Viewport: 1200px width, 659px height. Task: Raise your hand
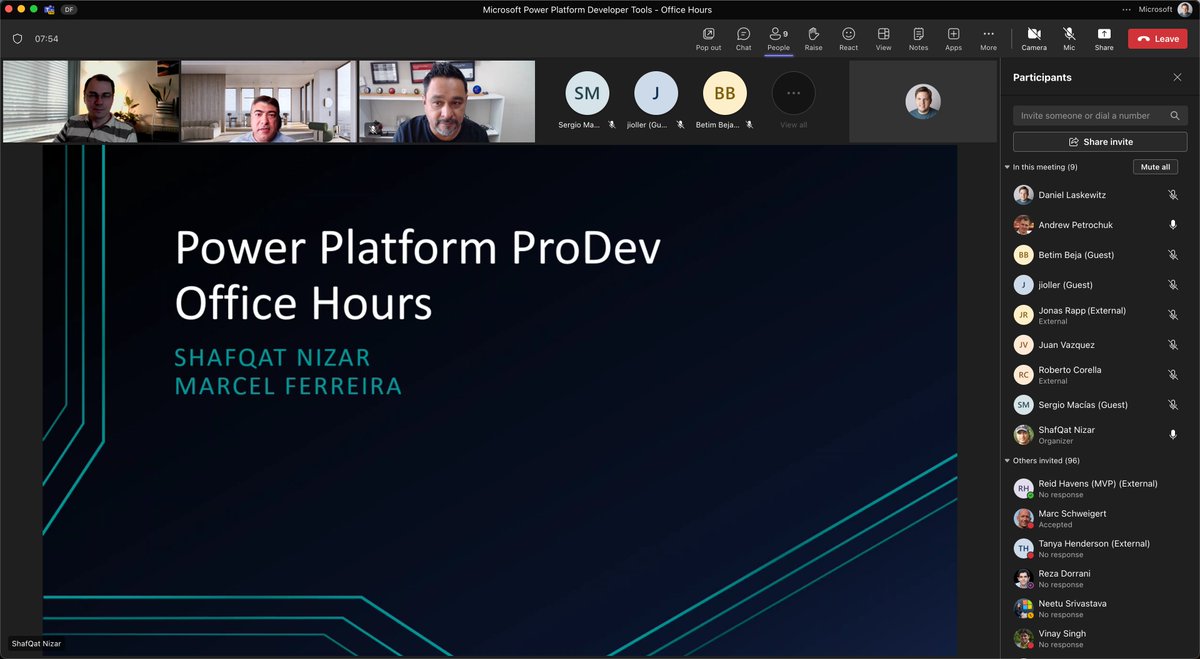[813, 39]
